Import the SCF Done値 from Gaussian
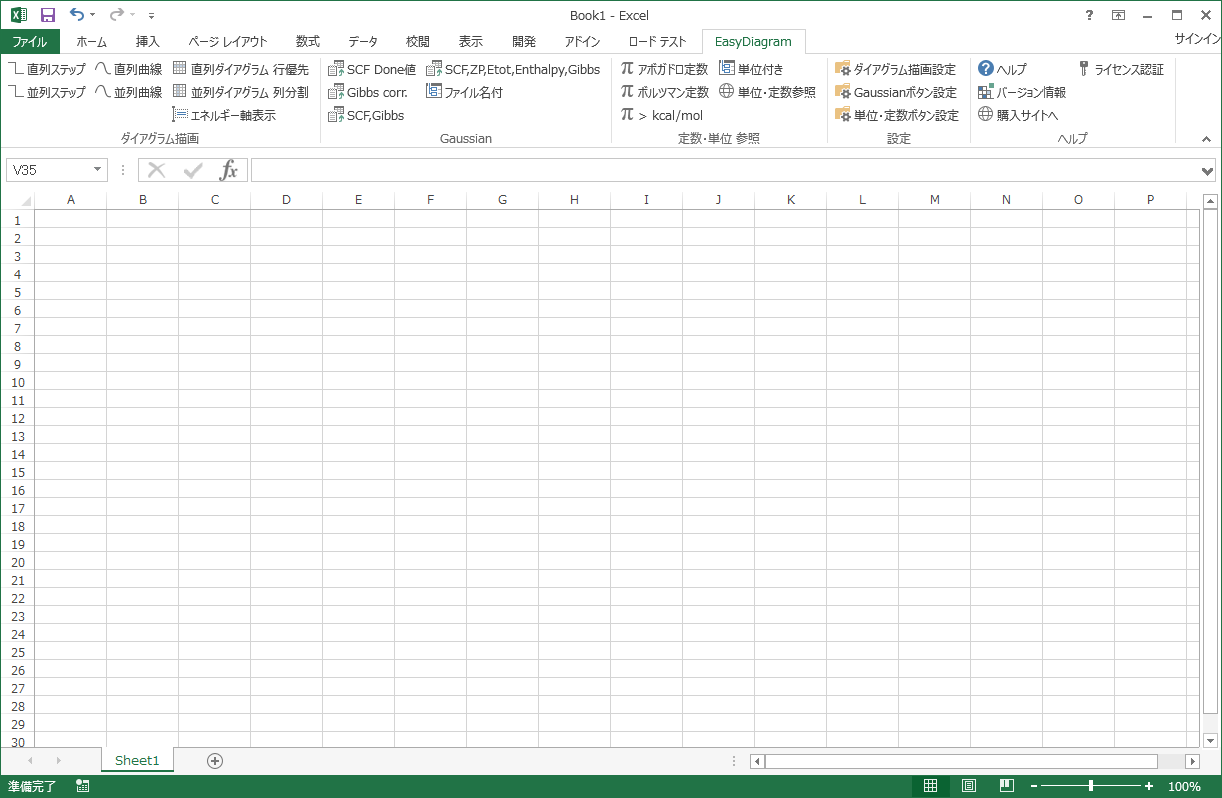Image resolution: width=1222 pixels, height=798 pixels. point(372,69)
